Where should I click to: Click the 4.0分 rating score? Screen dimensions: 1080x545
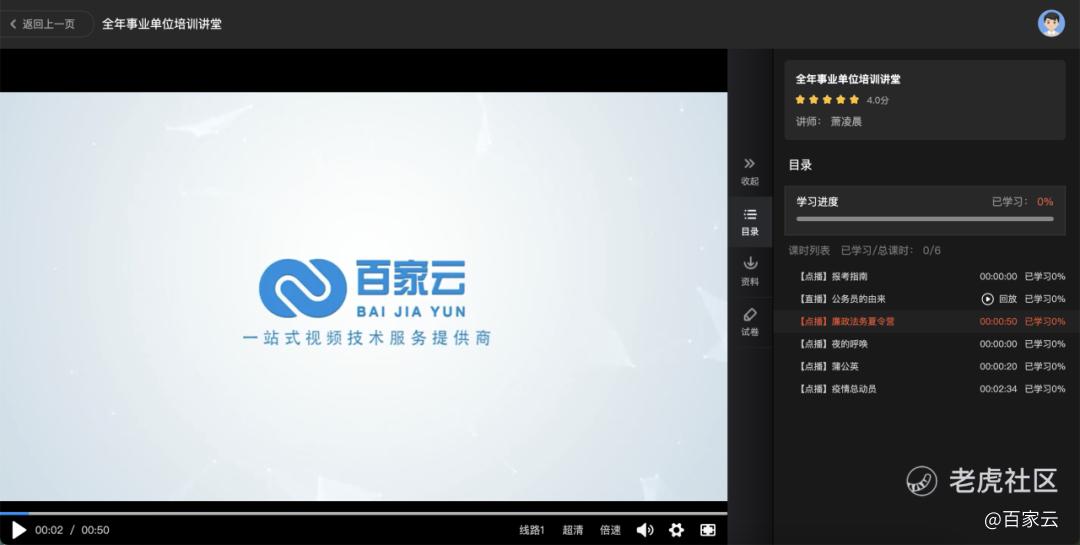click(x=878, y=100)
